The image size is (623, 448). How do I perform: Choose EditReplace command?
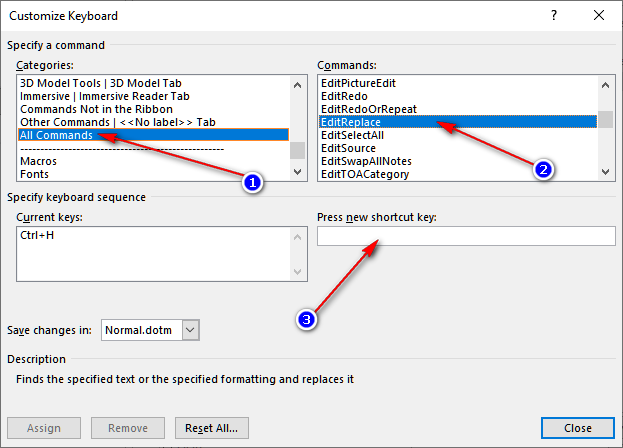(458, 122)
